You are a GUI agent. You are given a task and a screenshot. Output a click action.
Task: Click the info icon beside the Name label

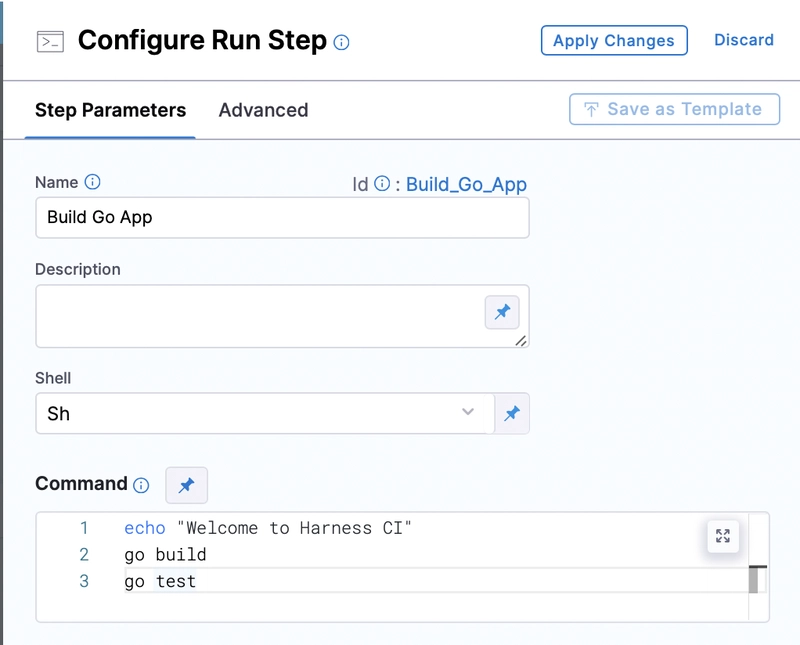point(93,182)
